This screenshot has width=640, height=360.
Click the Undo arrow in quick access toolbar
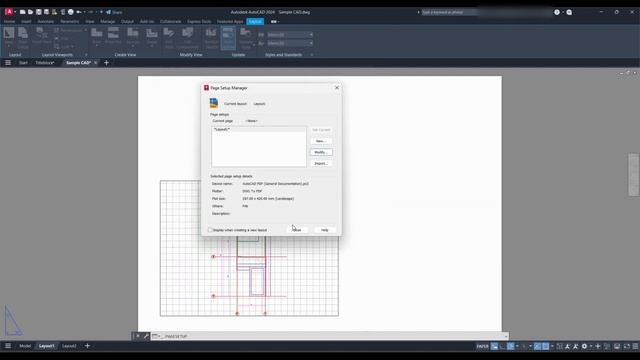78,12
